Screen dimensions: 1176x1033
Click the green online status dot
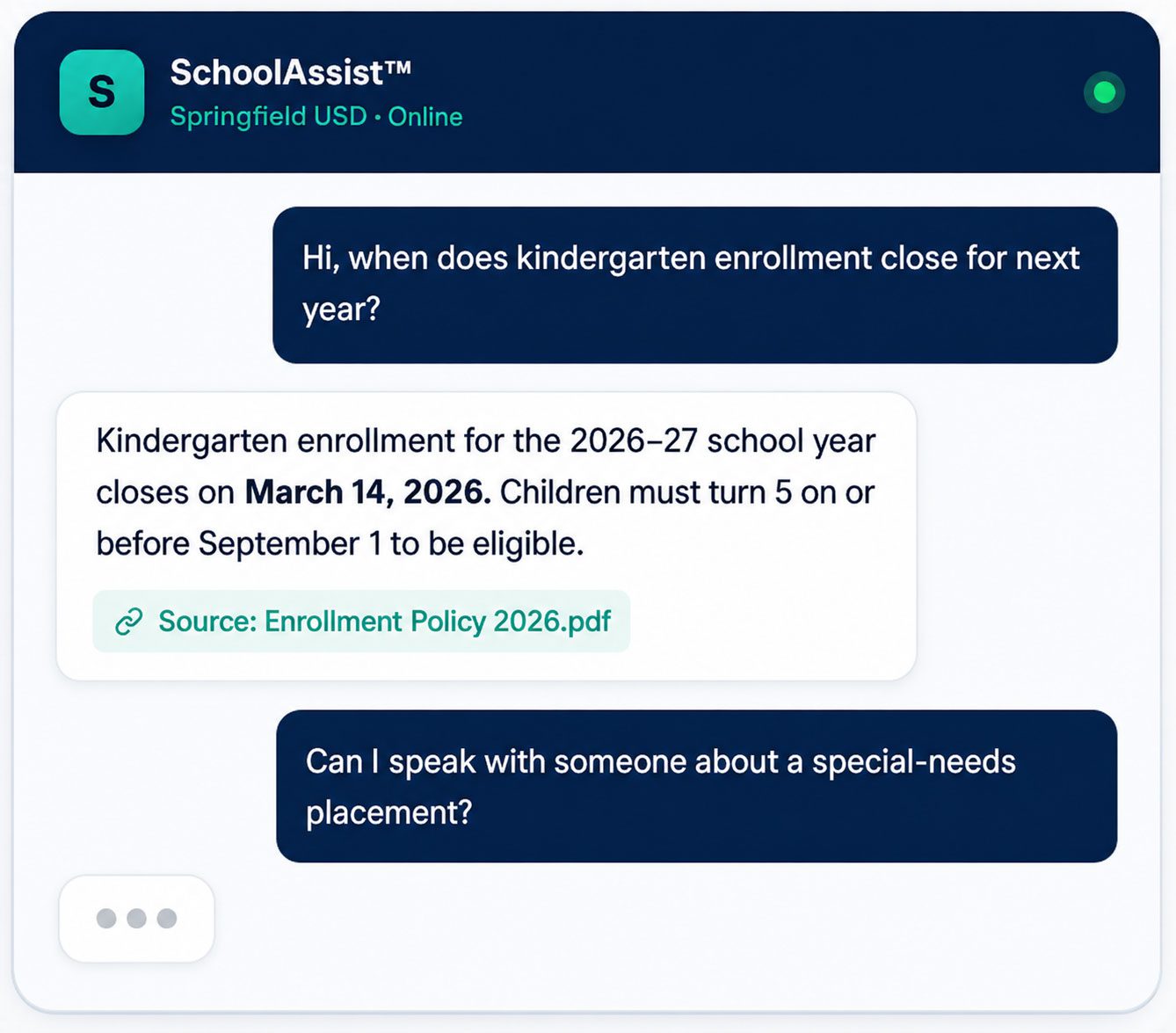pos(1104,92)
